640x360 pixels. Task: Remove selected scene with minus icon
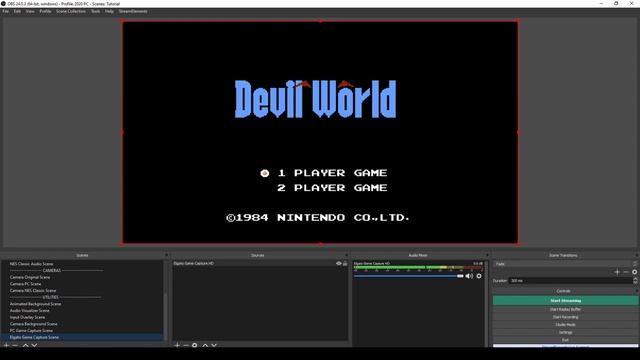16,345
